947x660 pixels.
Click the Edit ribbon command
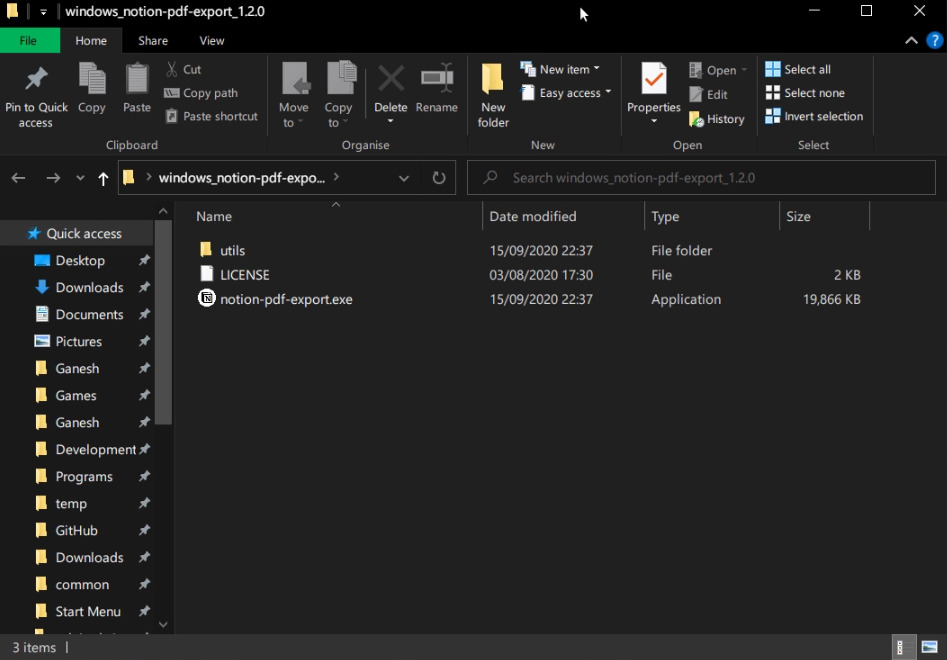(x=708, y=95)
